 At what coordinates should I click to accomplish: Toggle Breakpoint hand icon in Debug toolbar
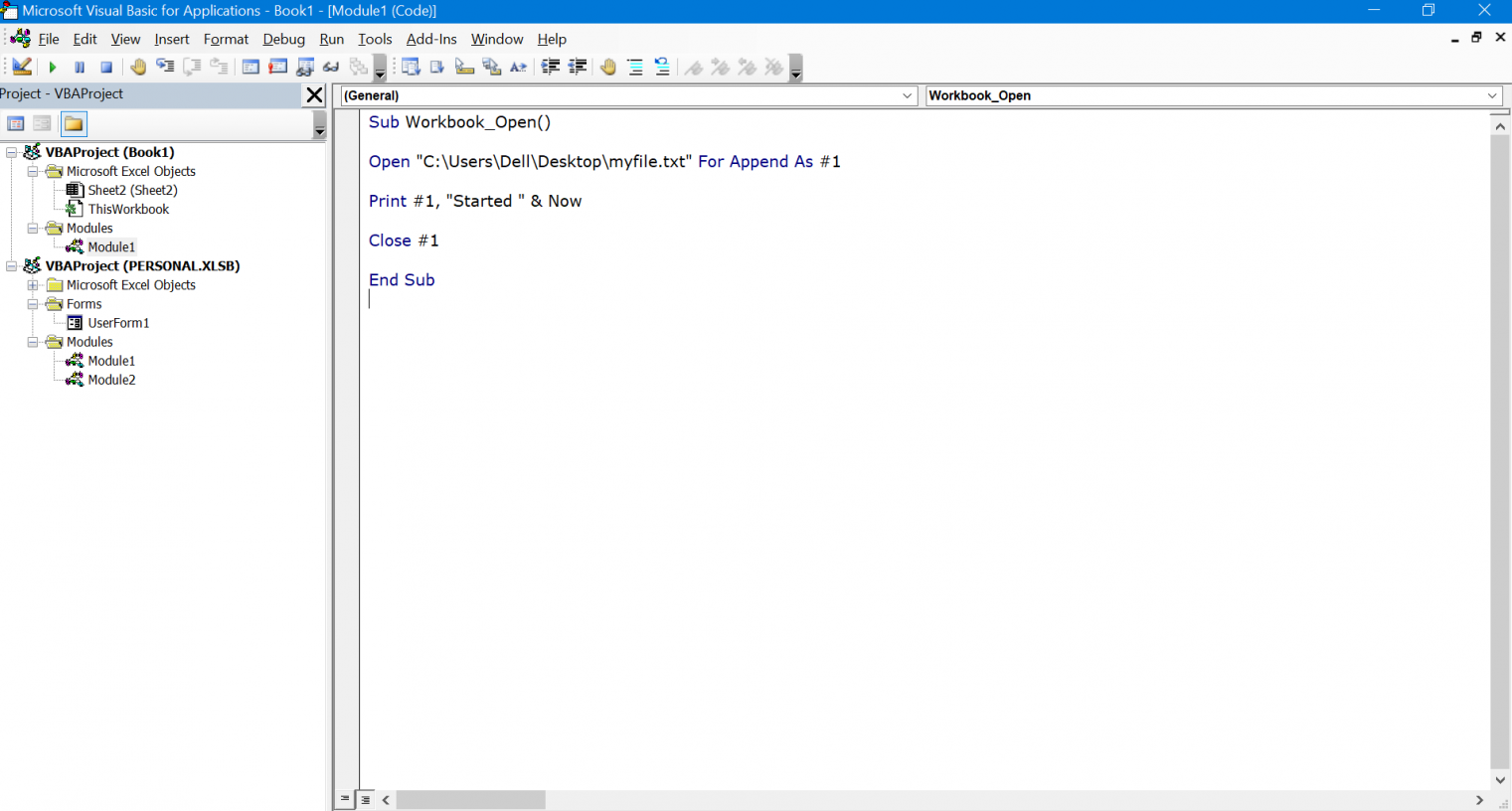point(138,67)
